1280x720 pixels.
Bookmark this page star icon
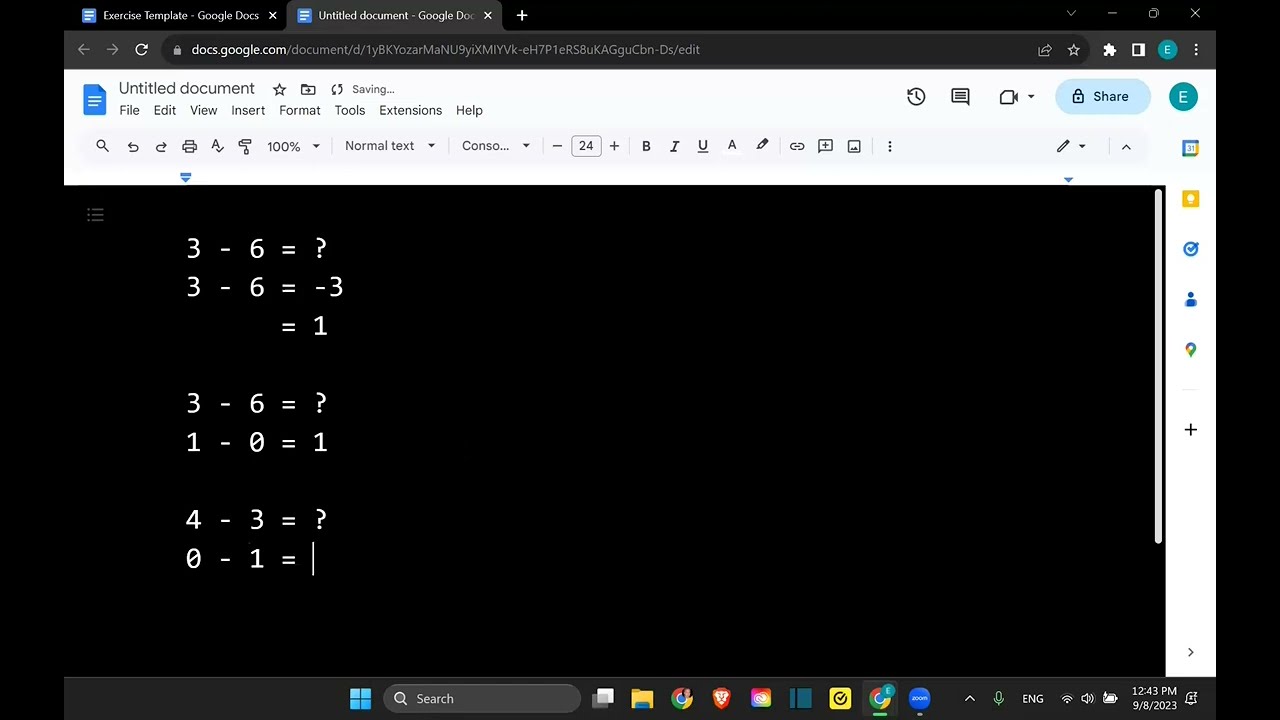click(x=1073, y=50)
